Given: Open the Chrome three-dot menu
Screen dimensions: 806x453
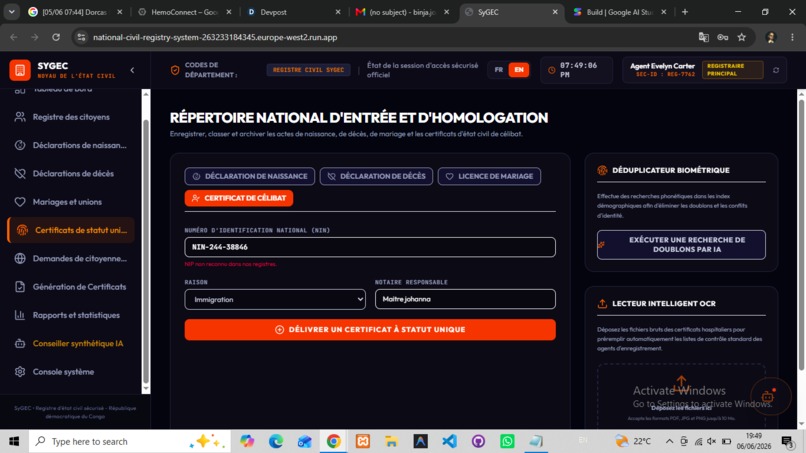Looking at the screenshot, I should pos(792,37).
